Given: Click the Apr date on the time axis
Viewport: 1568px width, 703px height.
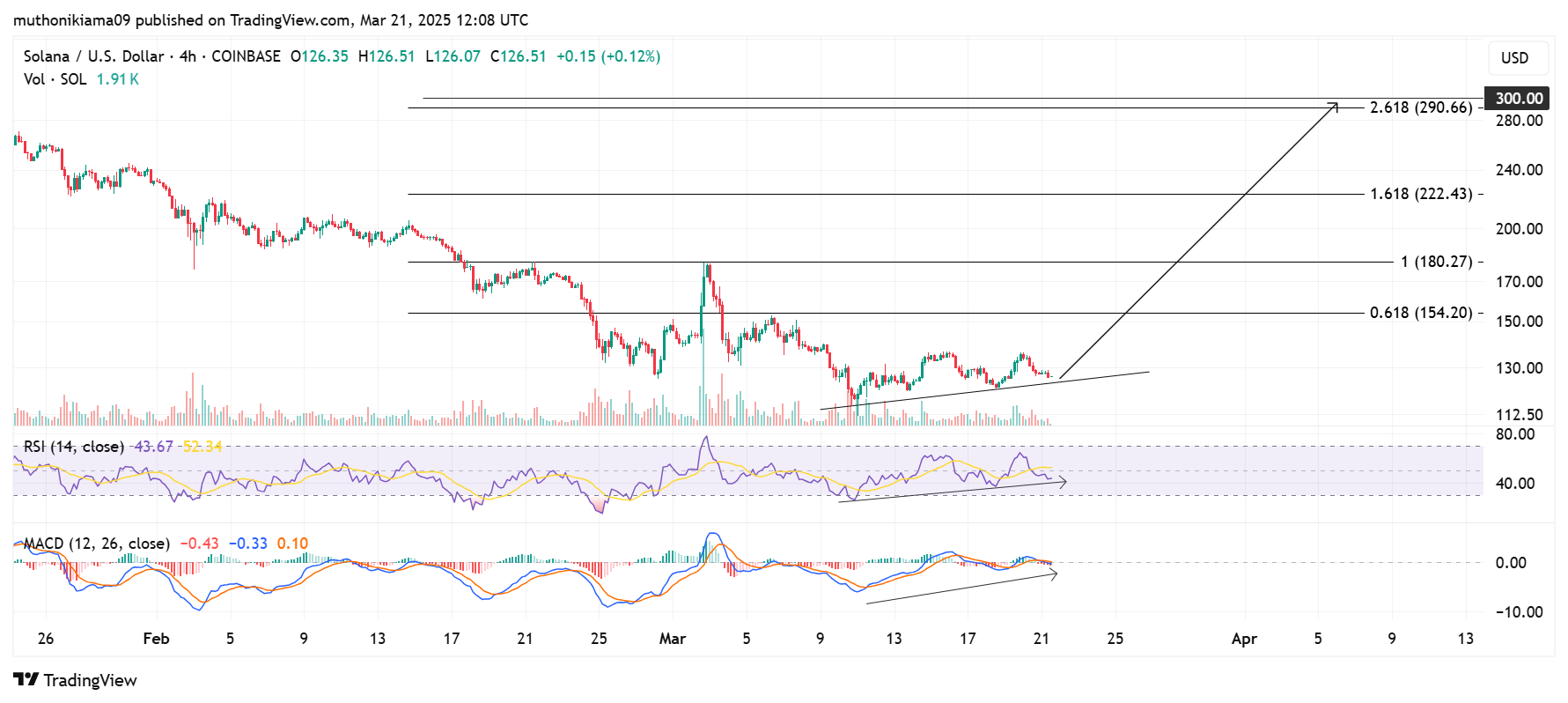Looking at the screenshot, I should click(1244, 639).
